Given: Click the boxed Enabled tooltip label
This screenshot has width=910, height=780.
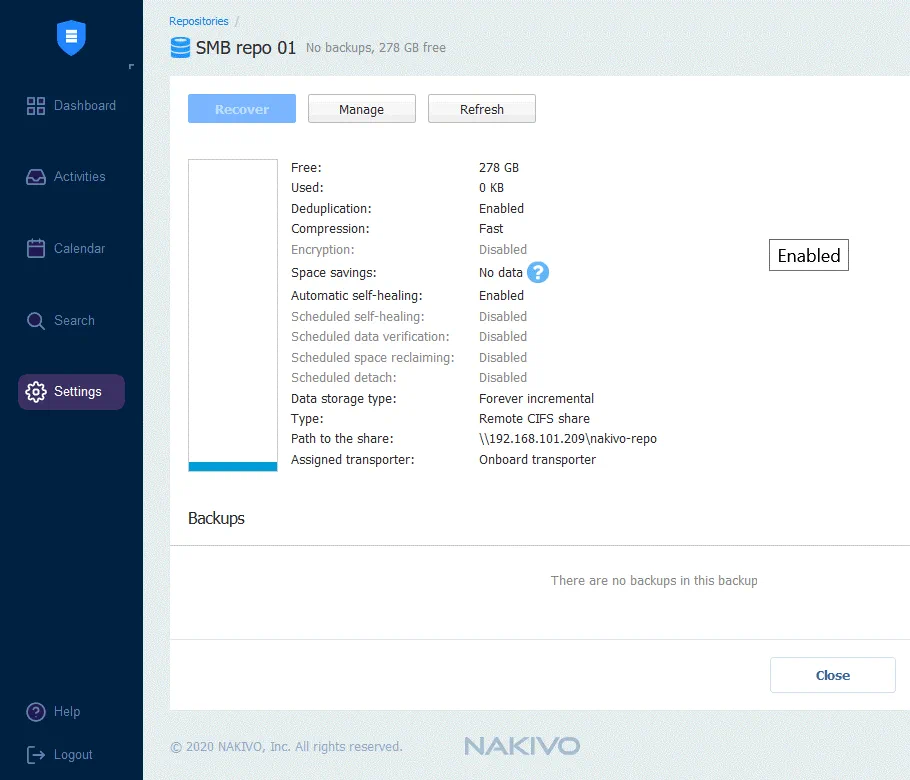Looking at the screenshot, I should tap(808, 256).
